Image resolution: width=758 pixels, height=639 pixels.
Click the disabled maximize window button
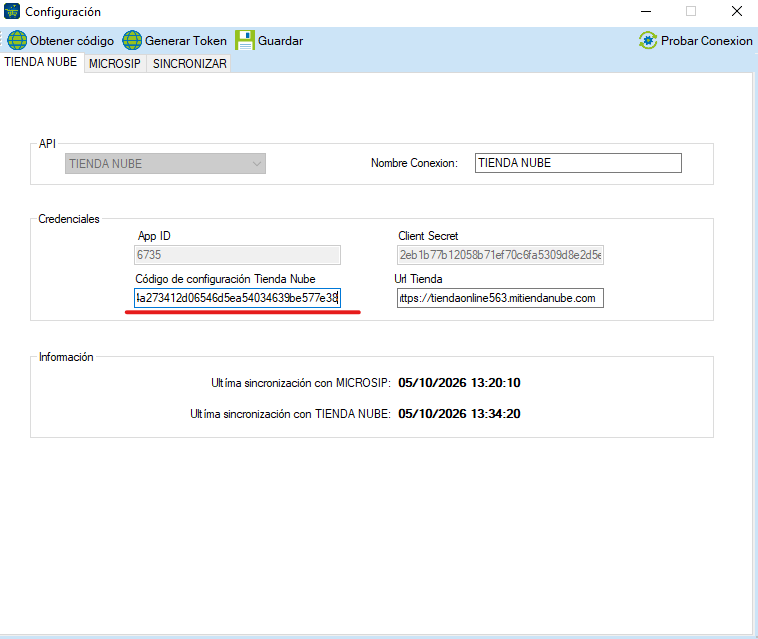point(691,11)
